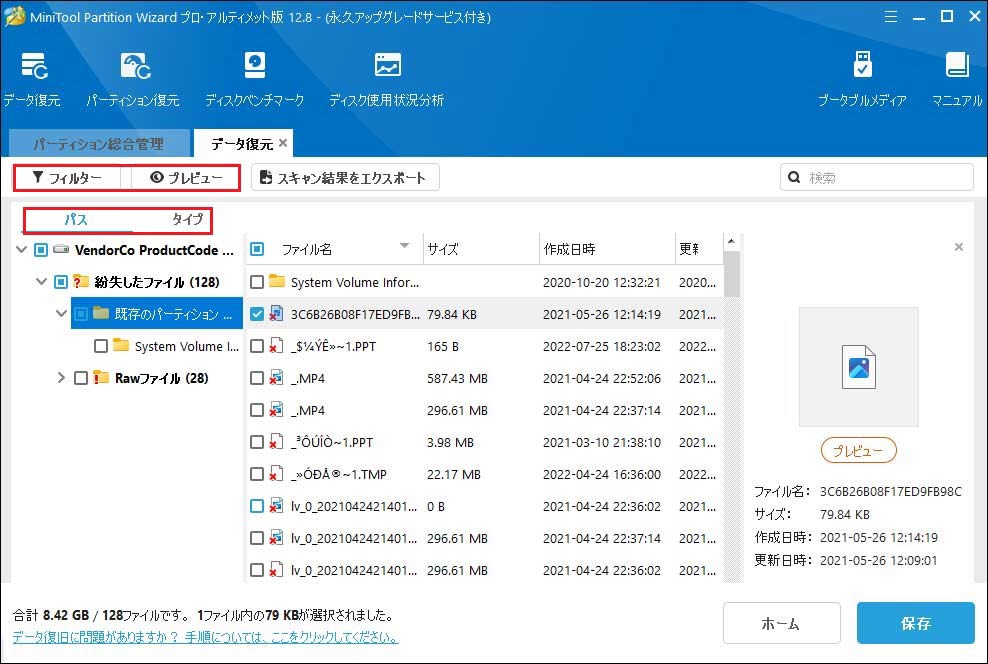The height and width of the screenshot is (664, 988).
Task: Sort by the 作成日時 column header
Action: point(607,249)
